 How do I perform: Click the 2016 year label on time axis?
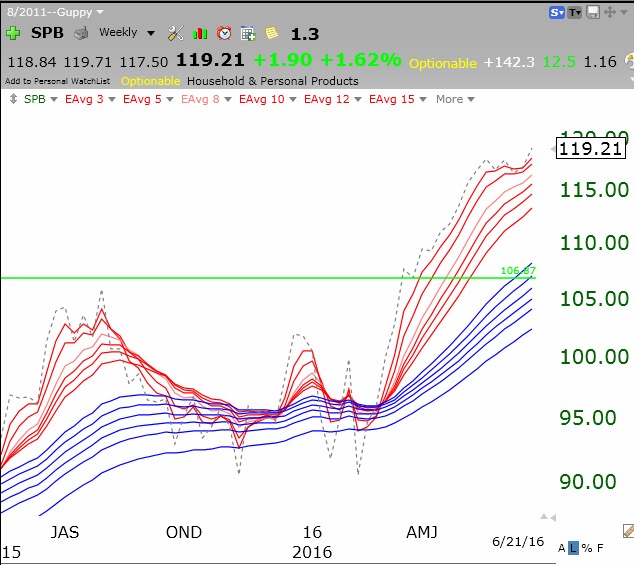coord(312,552)
